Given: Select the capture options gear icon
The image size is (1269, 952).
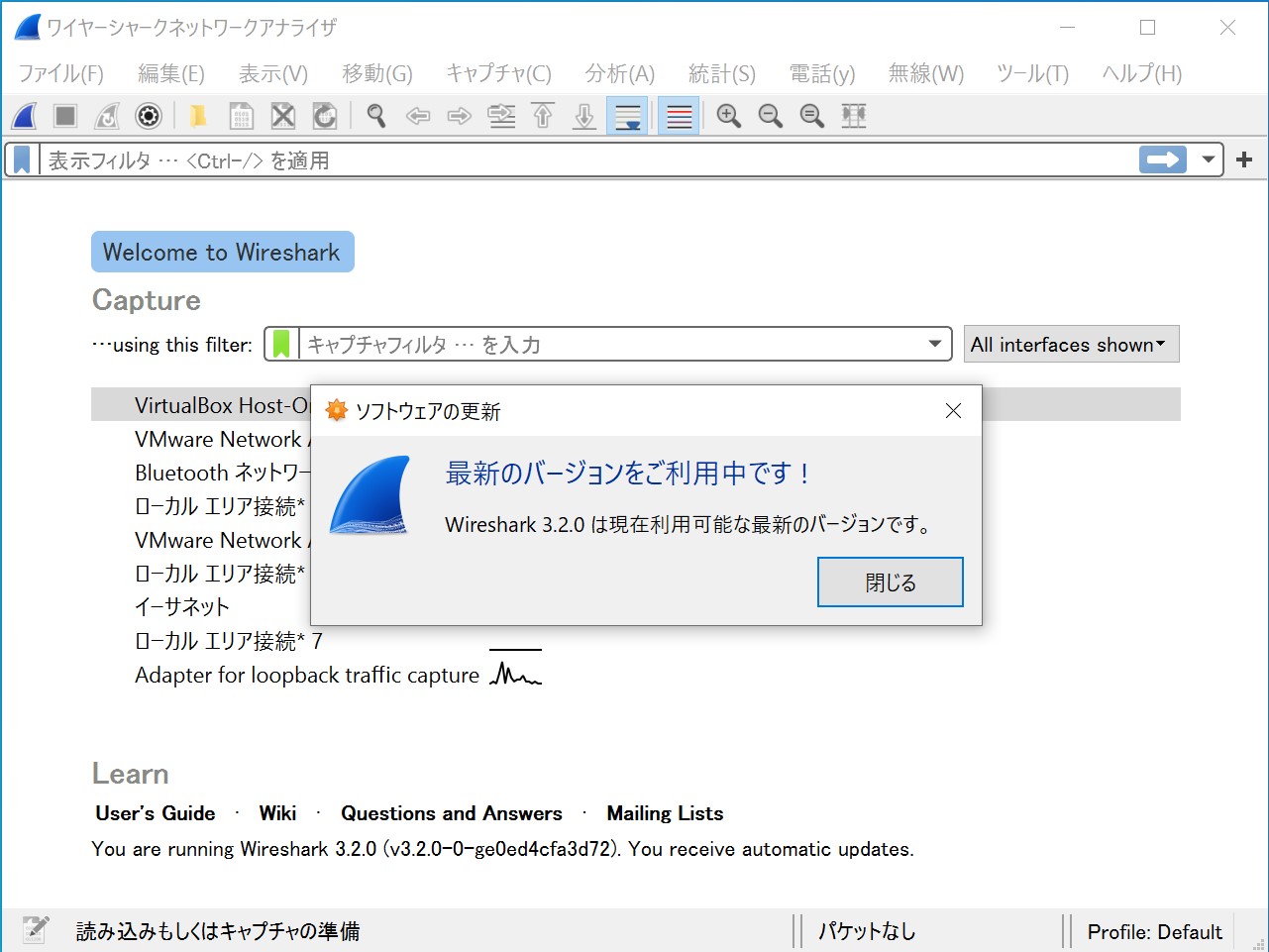Looking at the screenshot, I should tap(148, 116).
